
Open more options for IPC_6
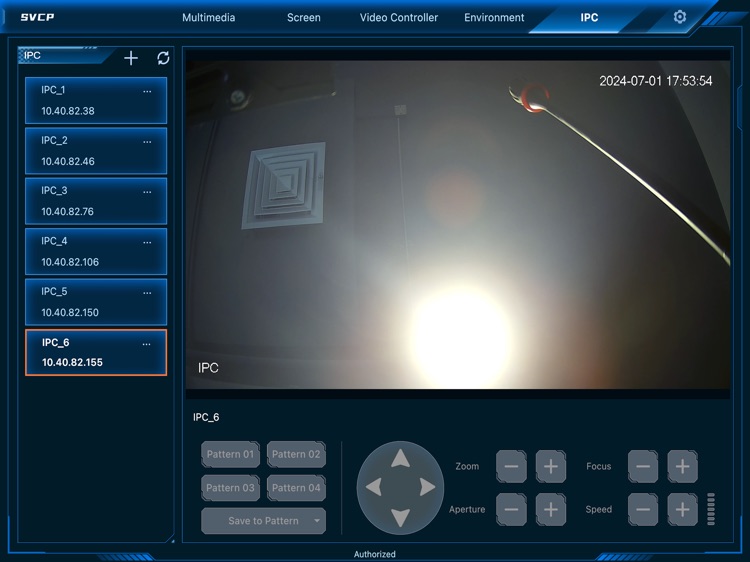[146, 344]
